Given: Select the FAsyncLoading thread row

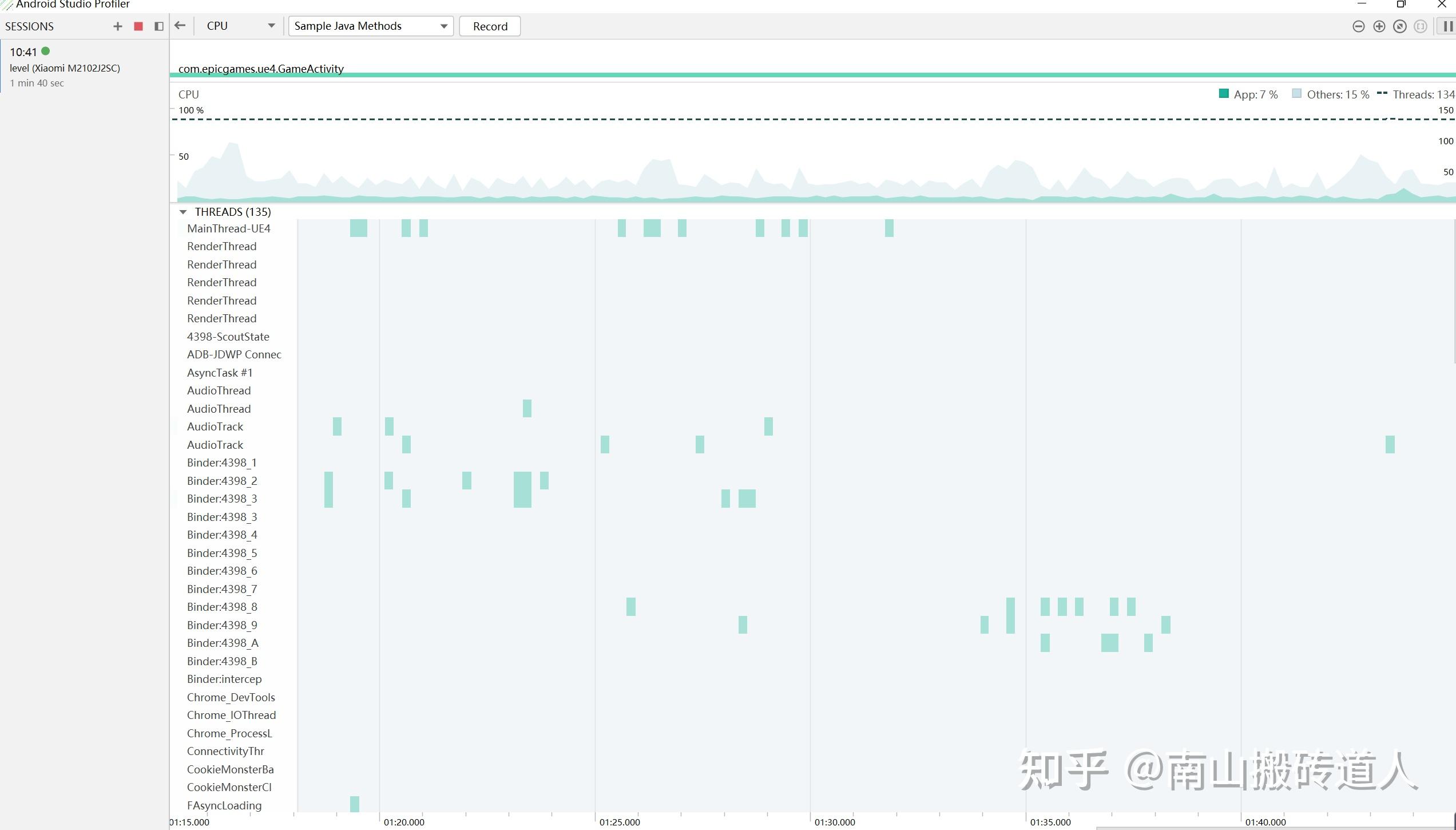Looking at the screenshot, I should (x=224, y=805).
